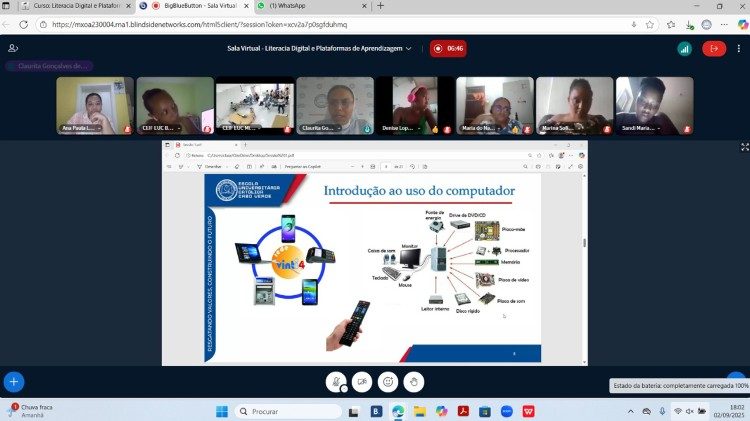Toggle the users list panel icon

[x=13, y=48]
